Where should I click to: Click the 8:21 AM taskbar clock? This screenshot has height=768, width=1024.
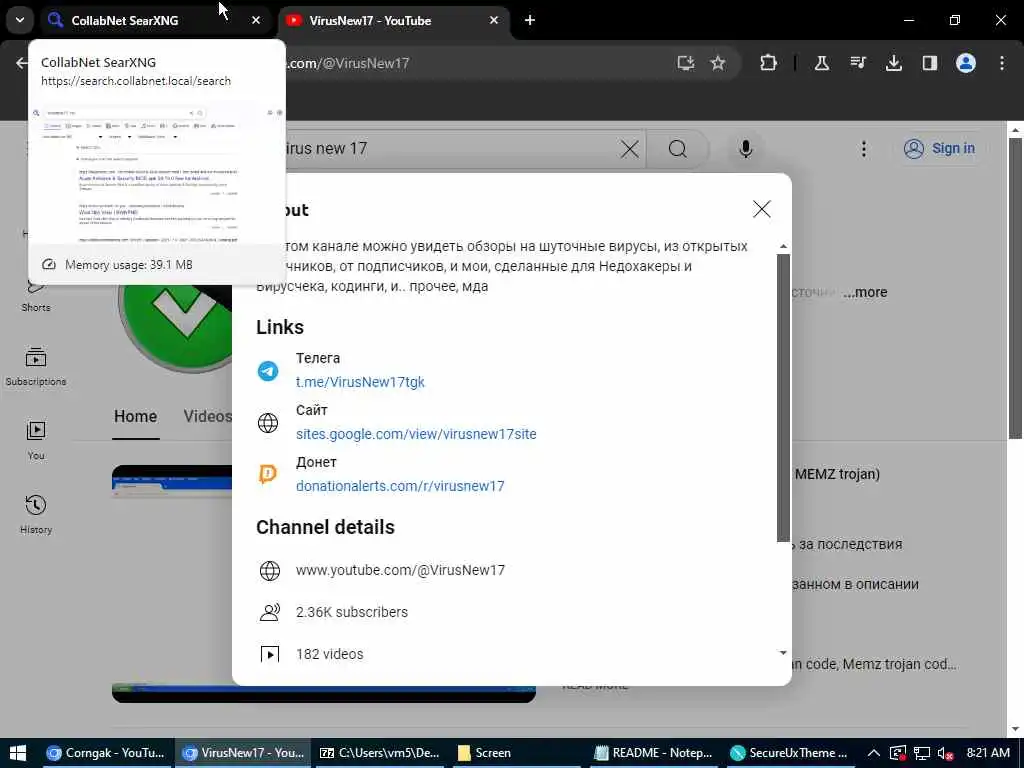click(x=988, y=752)
